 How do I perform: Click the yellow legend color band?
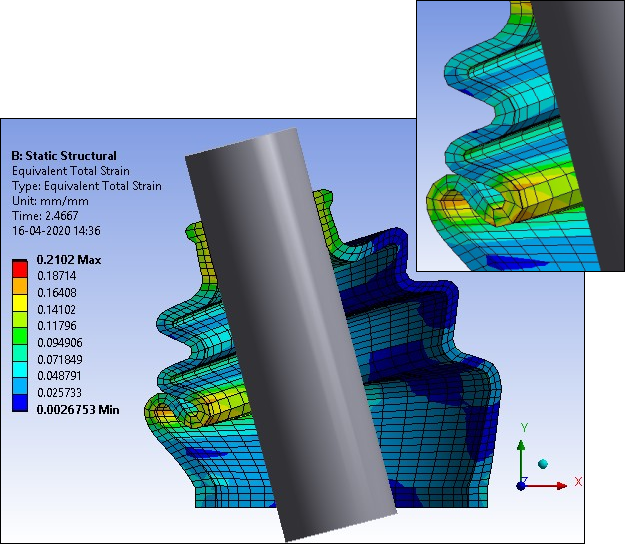coord(20,302)
